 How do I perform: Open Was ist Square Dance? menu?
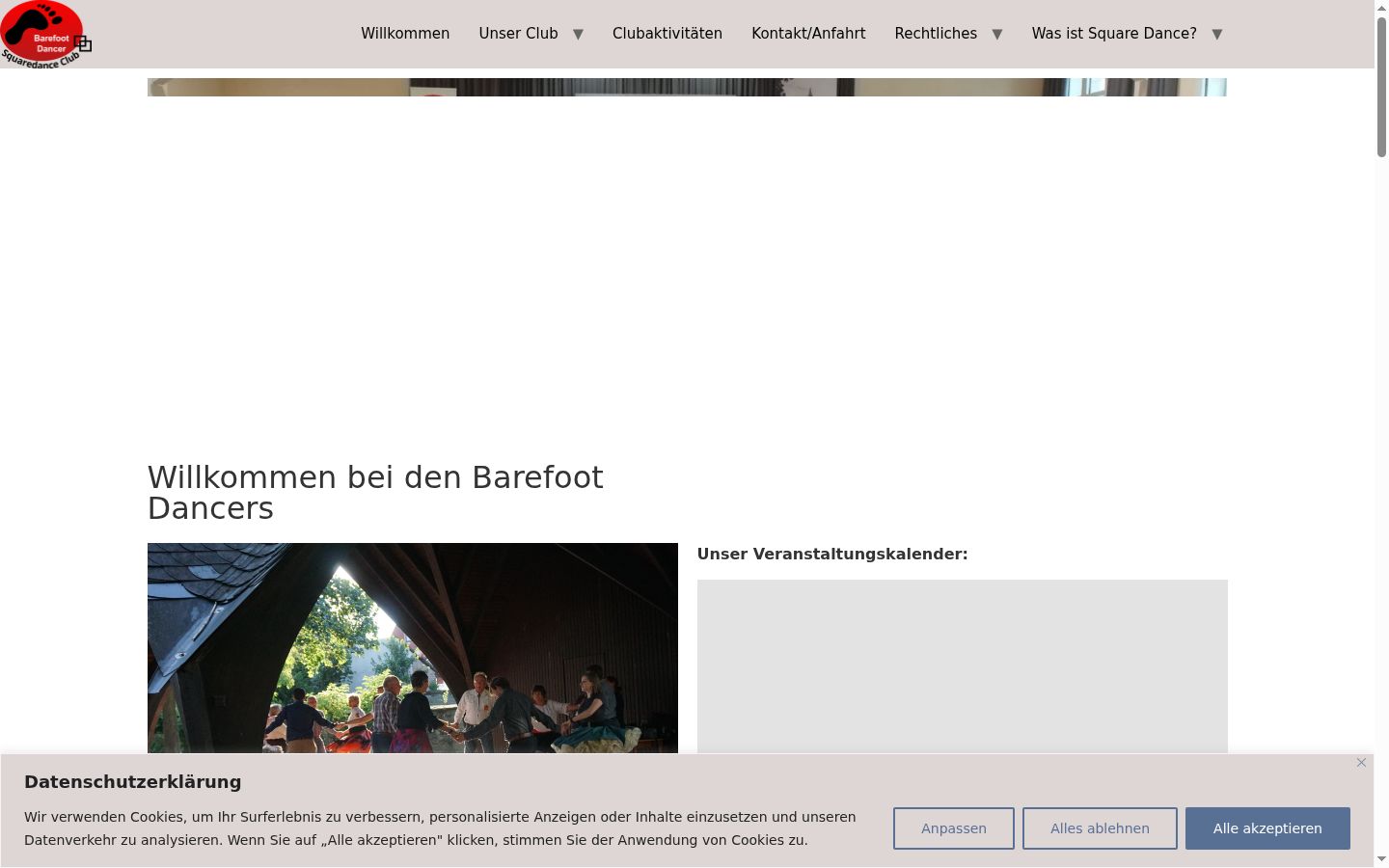[1114, 34]
